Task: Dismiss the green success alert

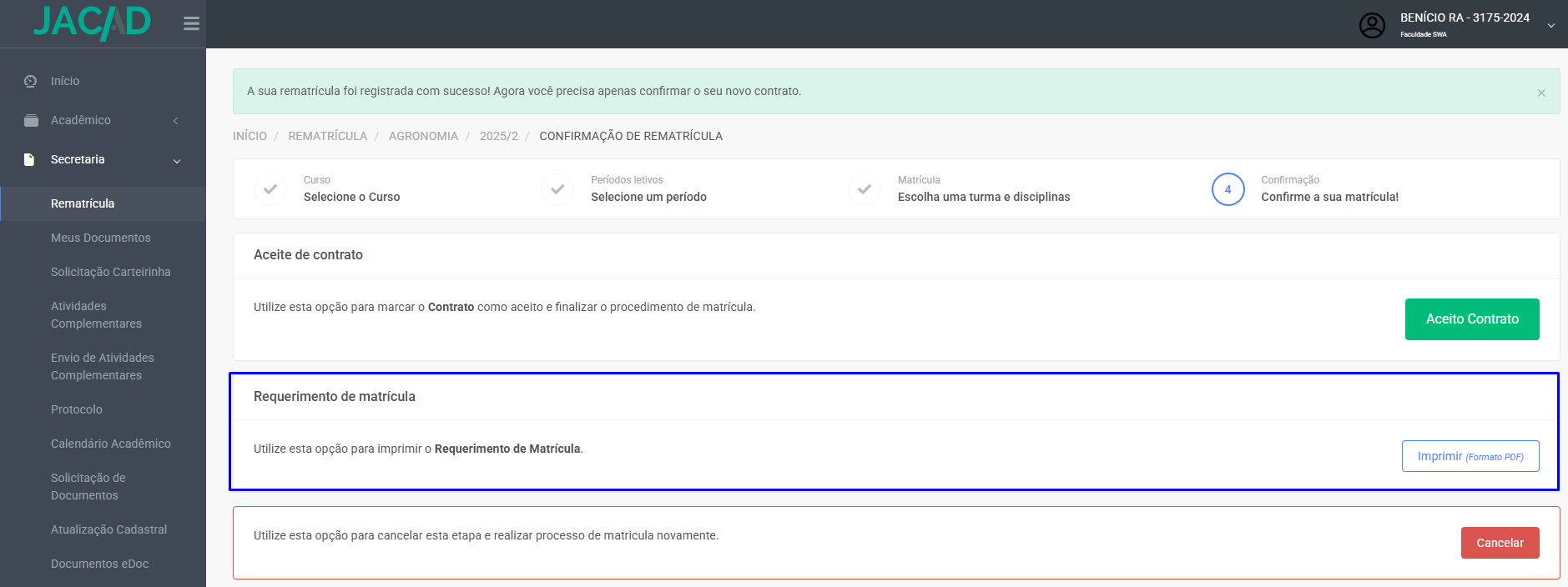Action: click(1541, 93)
